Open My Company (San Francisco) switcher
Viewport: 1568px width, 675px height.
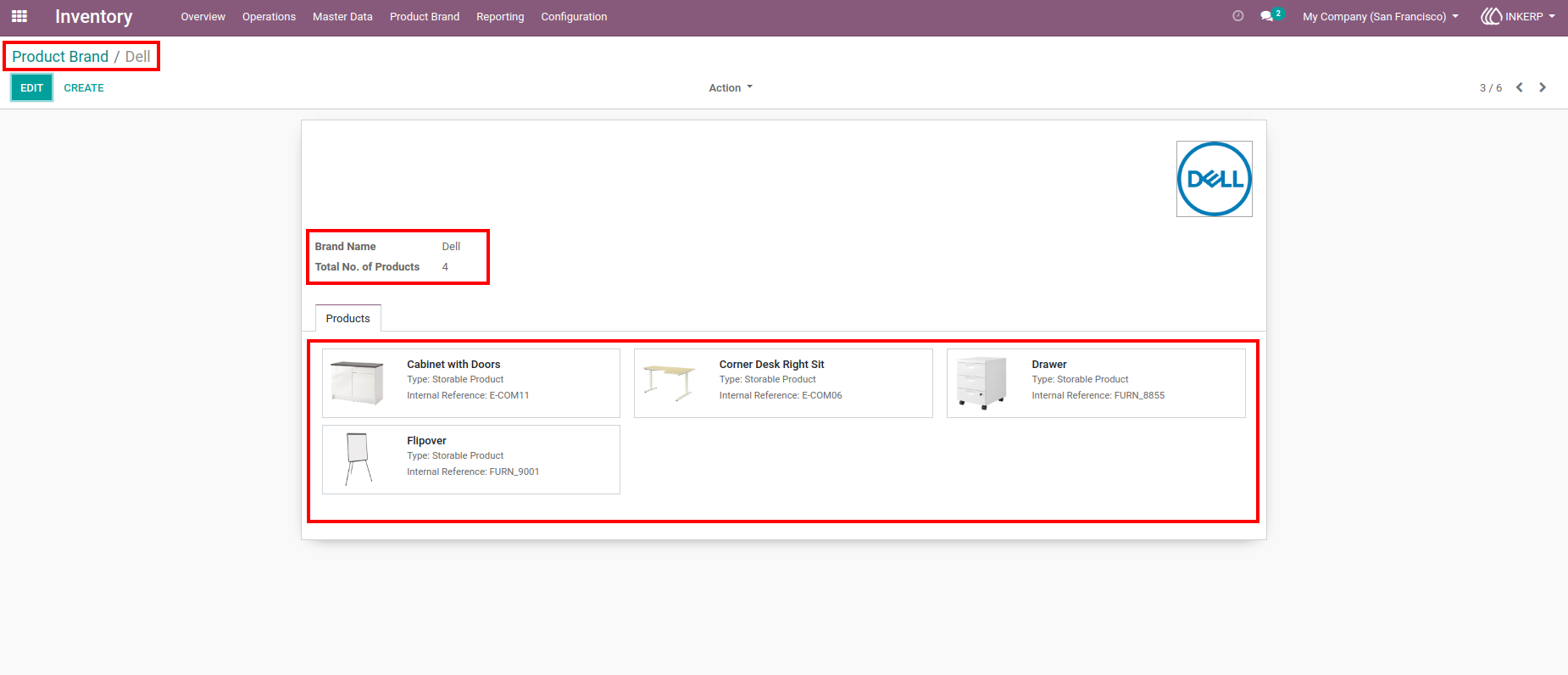point(1381,16)
